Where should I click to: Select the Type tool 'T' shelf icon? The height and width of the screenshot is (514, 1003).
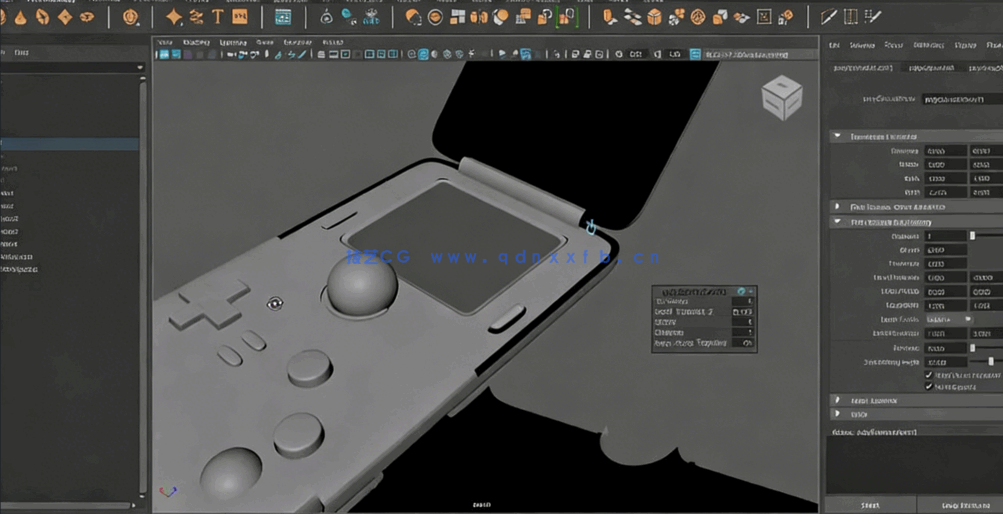[217, 17]
